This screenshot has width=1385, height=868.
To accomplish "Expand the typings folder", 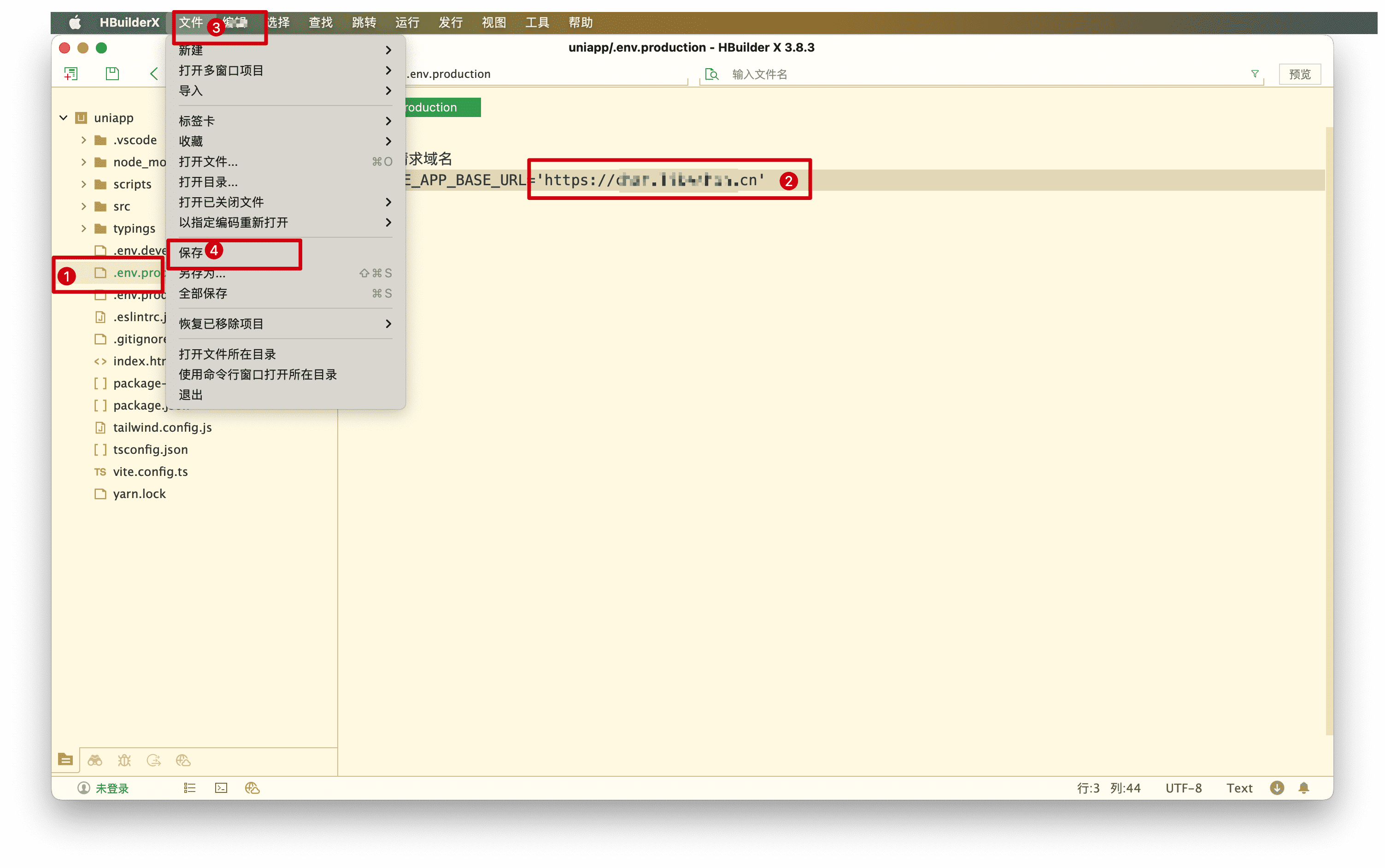I will [x=84, y=229].
